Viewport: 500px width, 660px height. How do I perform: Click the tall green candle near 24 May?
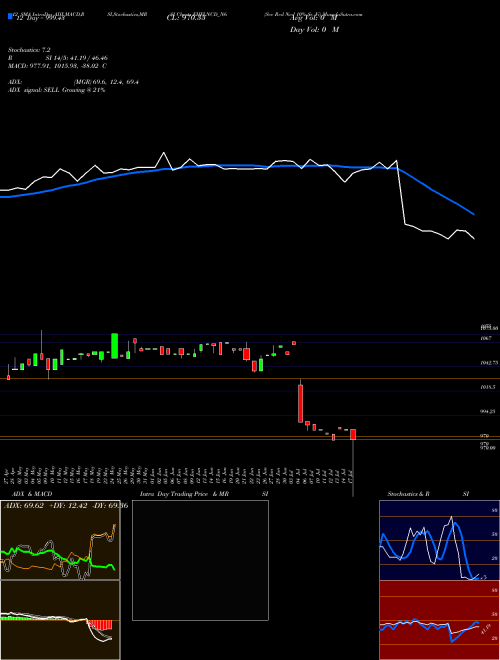point(114,346)
